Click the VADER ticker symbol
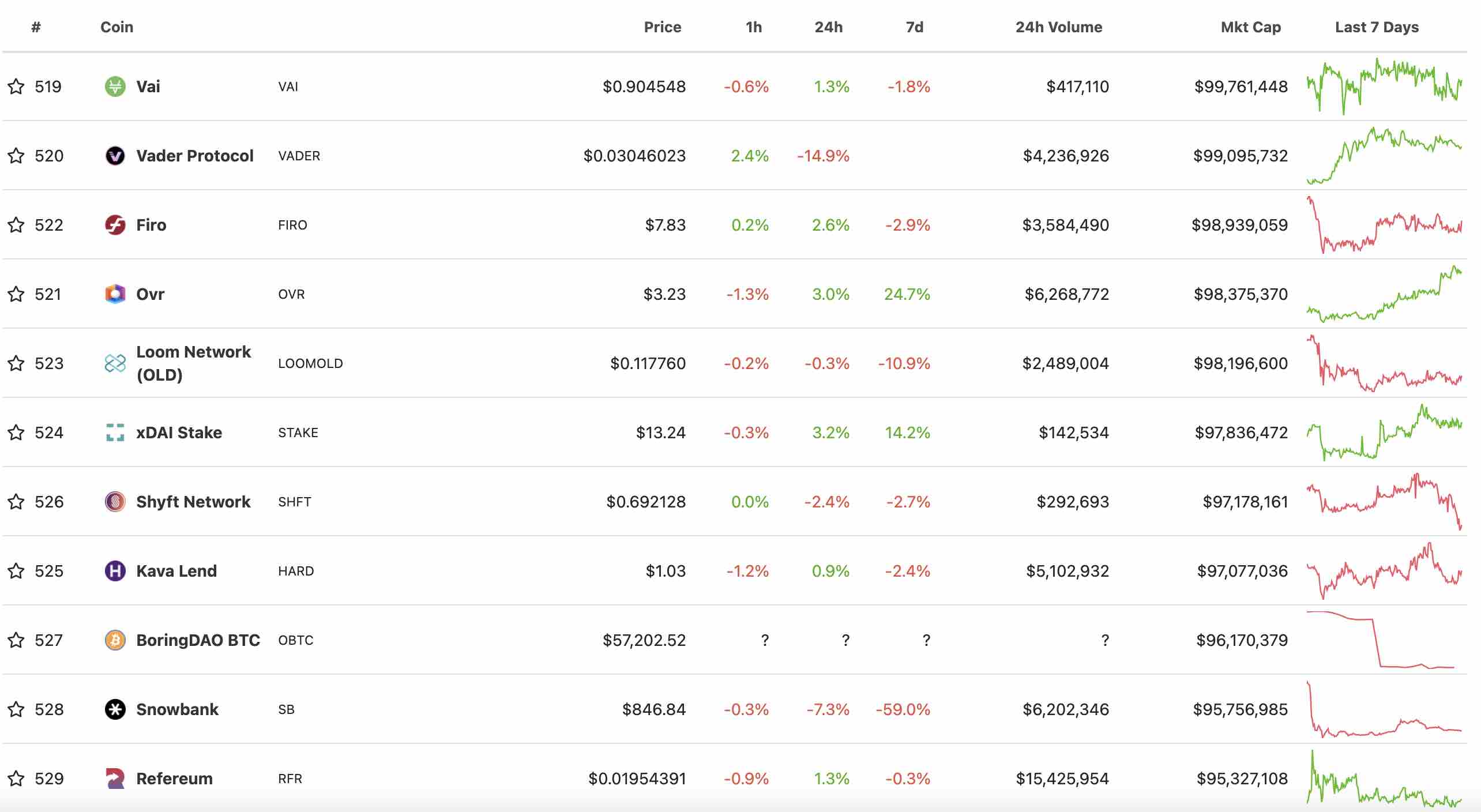The width and height of the screenshot is (1481, 812). [x=299, y=156]
